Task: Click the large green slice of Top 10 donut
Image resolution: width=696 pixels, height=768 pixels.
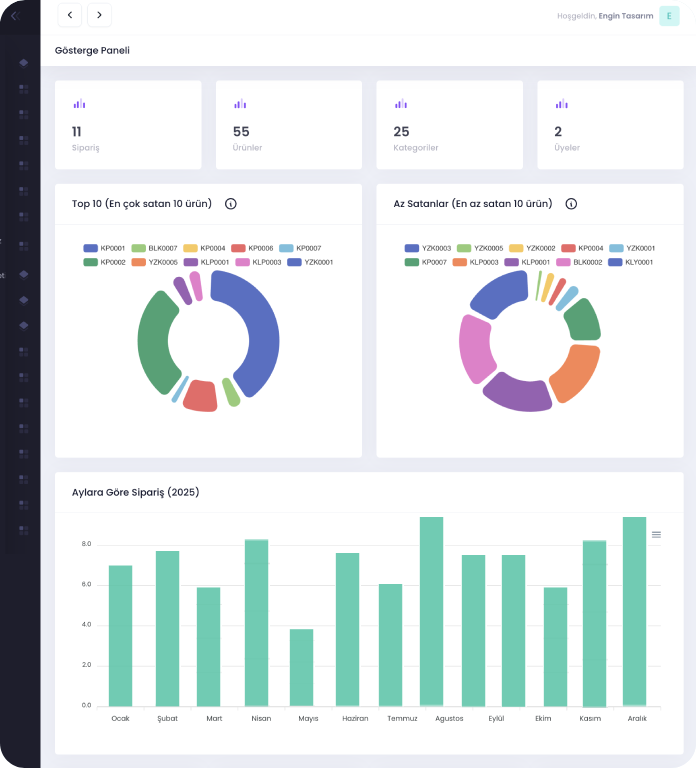Action: coord(156,343)
